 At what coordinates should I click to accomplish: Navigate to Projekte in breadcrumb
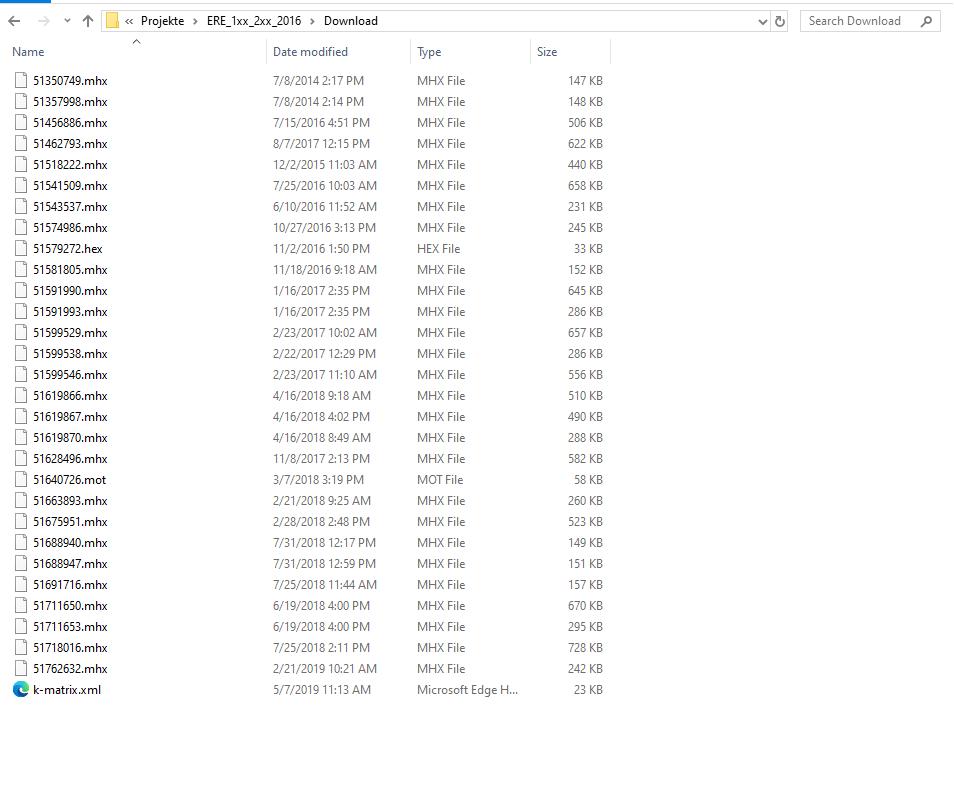(162, 21)
